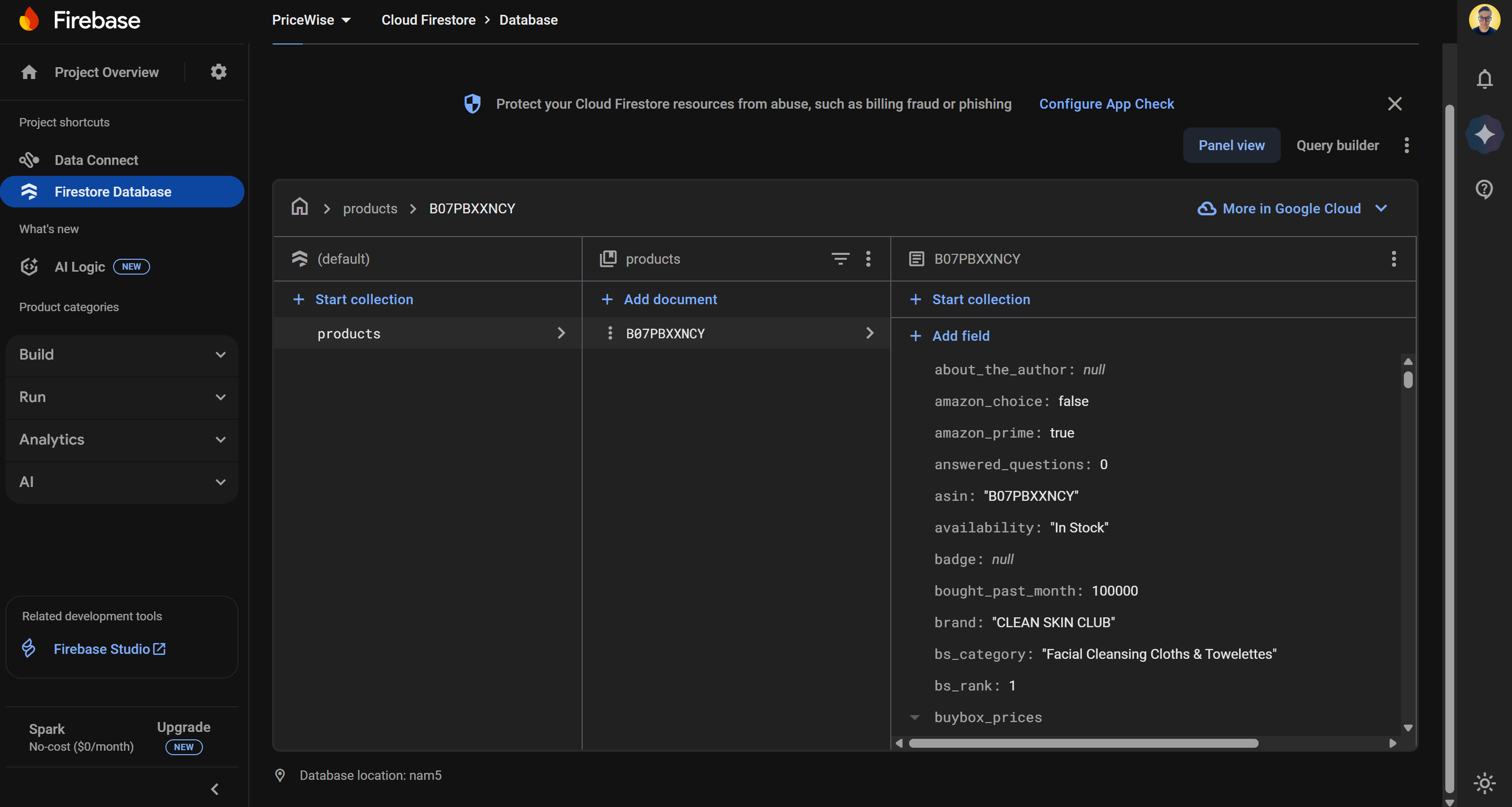The height and width of the screenshot is (807, 1512).
Task: Select Firestore Database in the sidebar
Action: (113, 191)
